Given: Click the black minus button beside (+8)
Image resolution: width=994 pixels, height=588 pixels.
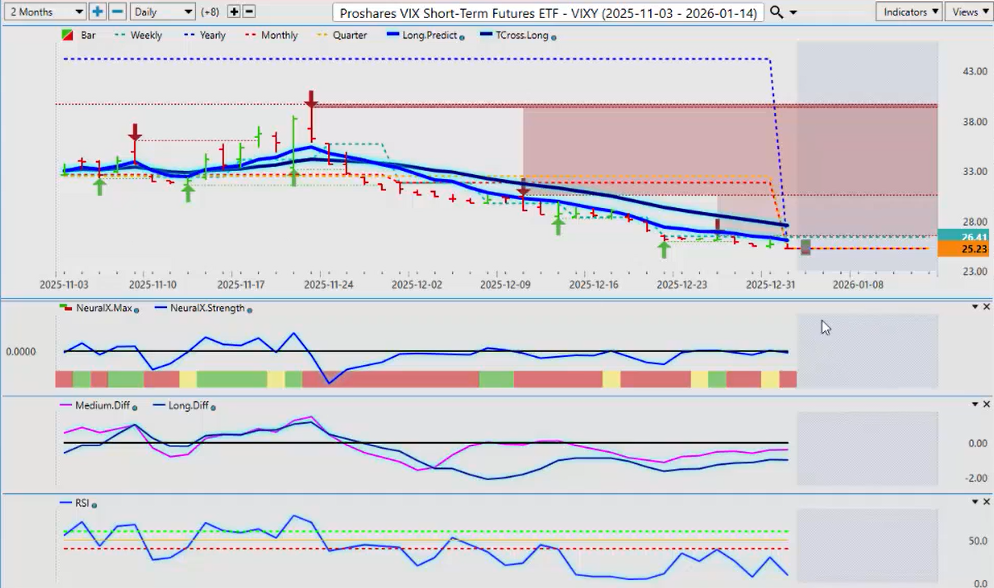Looking at the screenshot, I should [249, 12].
